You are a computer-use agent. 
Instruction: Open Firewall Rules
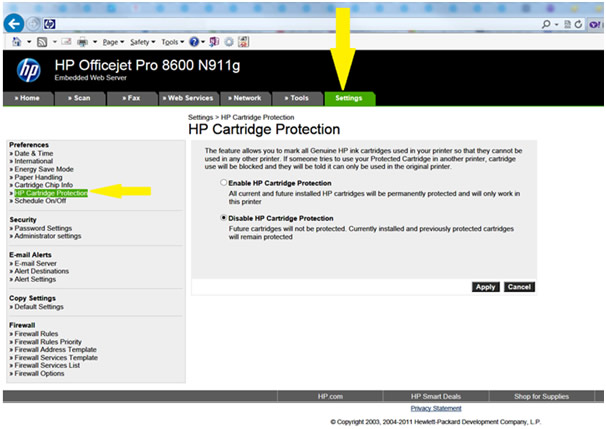36,334
